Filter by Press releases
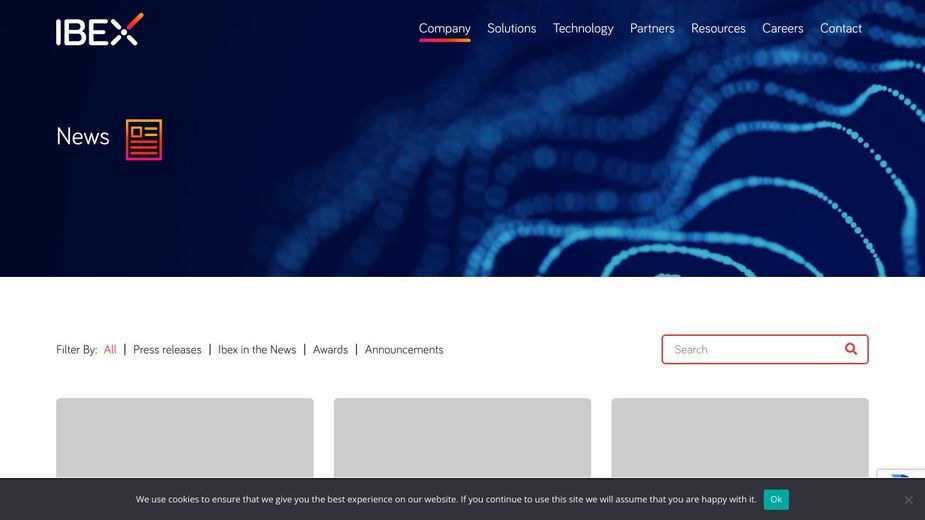The height and width of the screenshot is (520, 925). [167, 349]
